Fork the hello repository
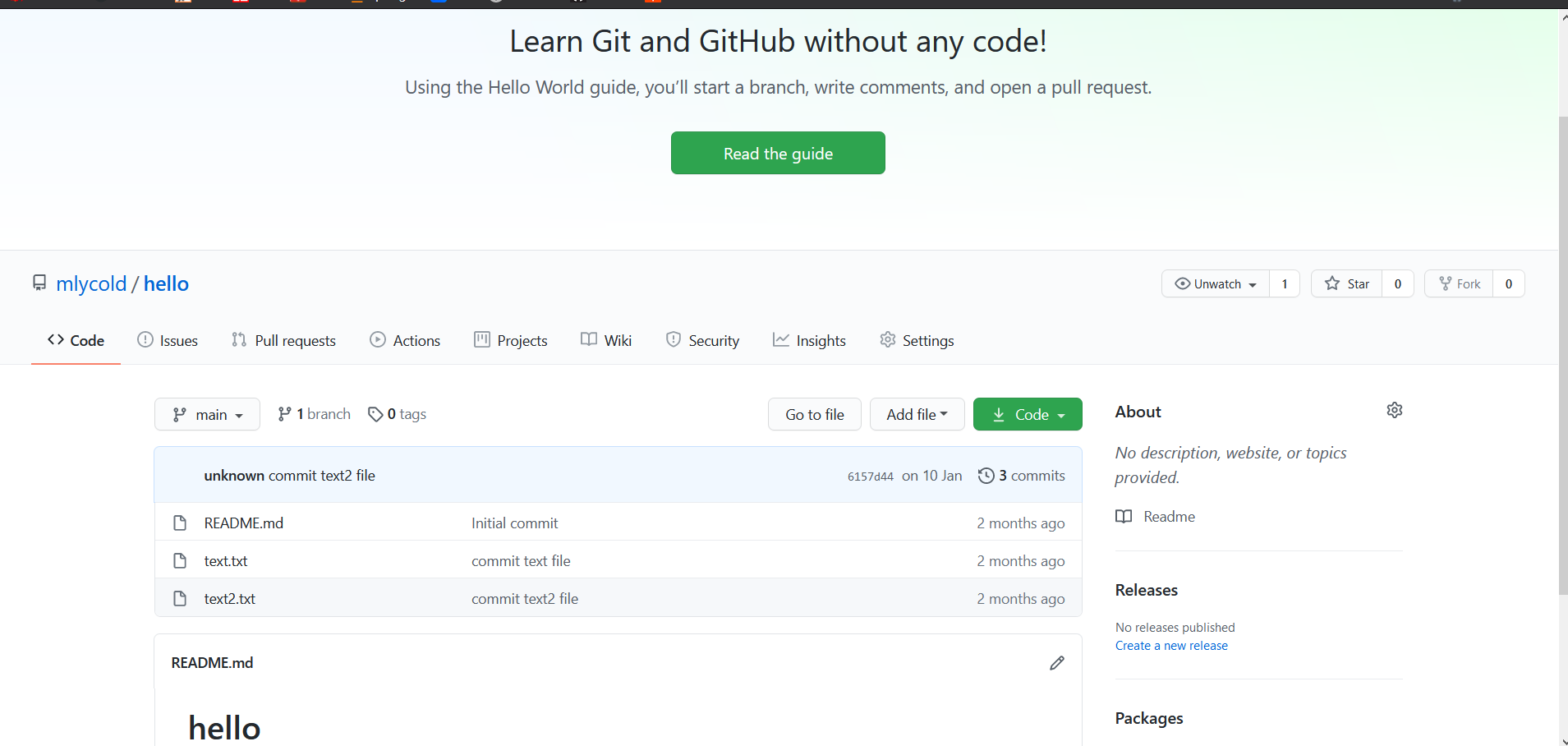 pyautogui.click(x=1459, y=283)
